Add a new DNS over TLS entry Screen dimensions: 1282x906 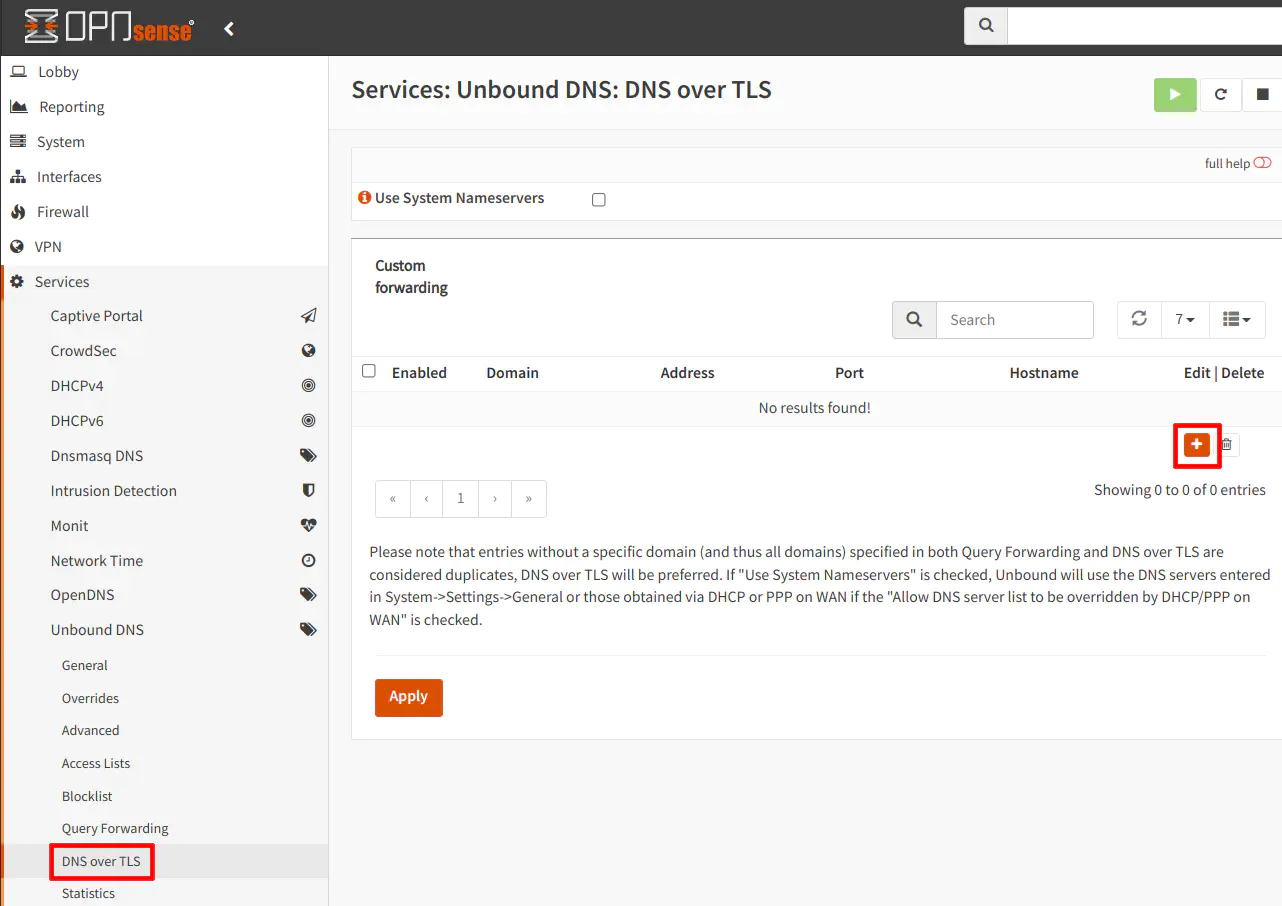[1196, 445]
